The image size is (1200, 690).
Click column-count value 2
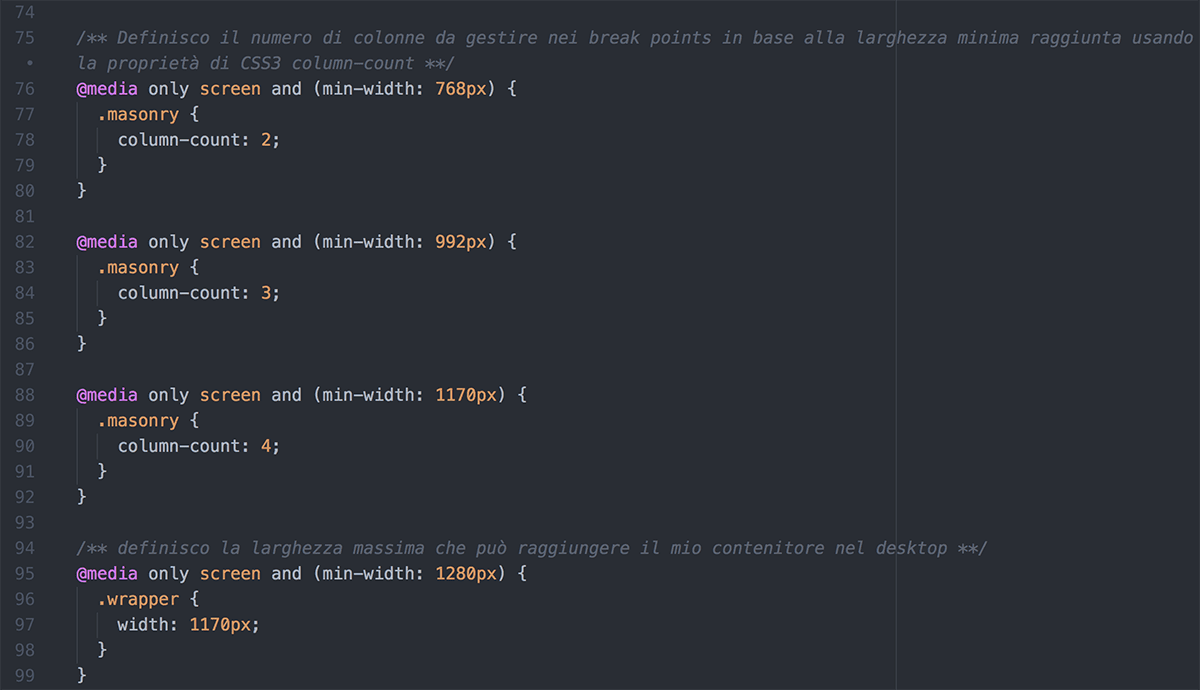(x=266, y=140)
